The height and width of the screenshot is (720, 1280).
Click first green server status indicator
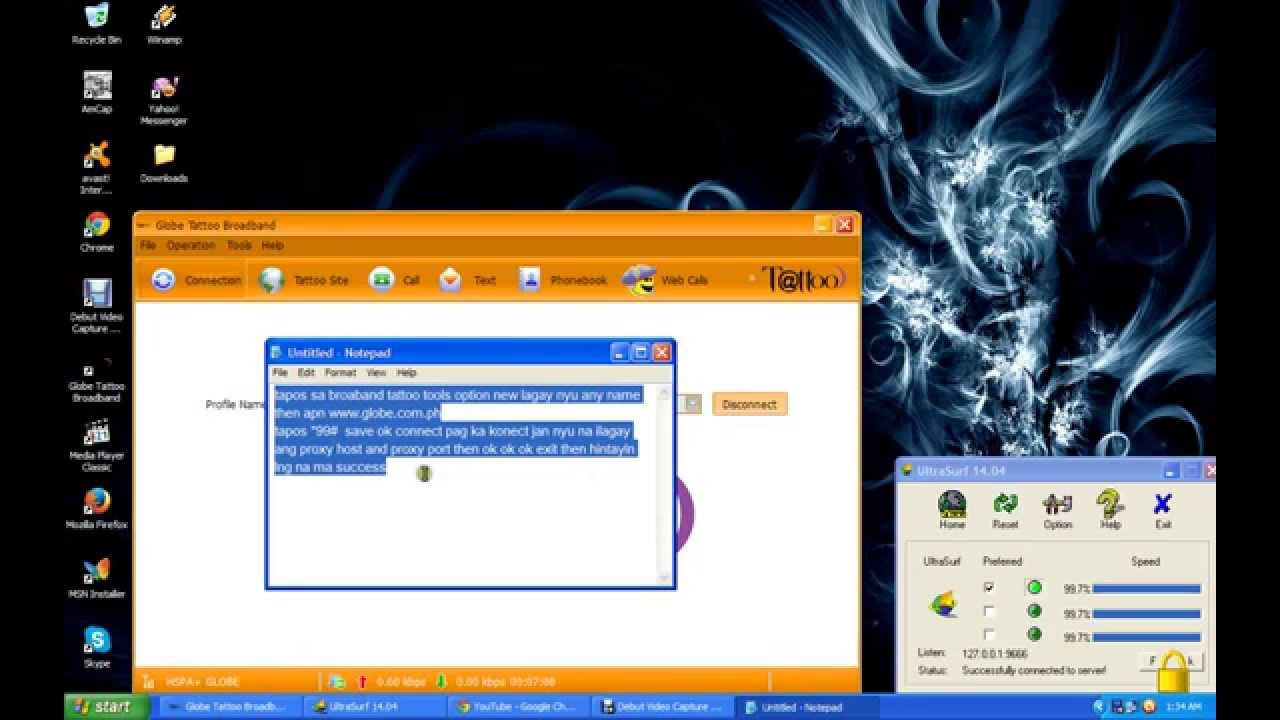[1034, 588]
